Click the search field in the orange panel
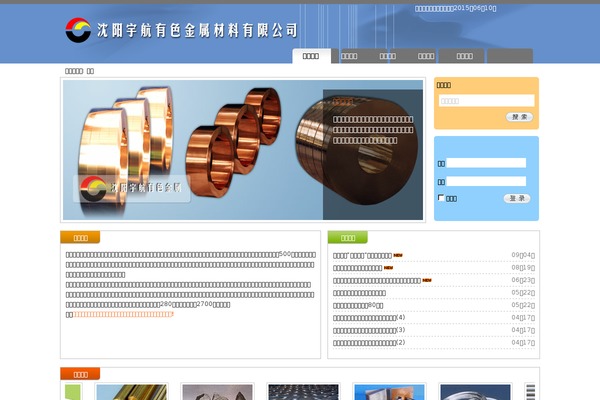The height and width of the screenshot is (400, 600). tap(486, 101)
